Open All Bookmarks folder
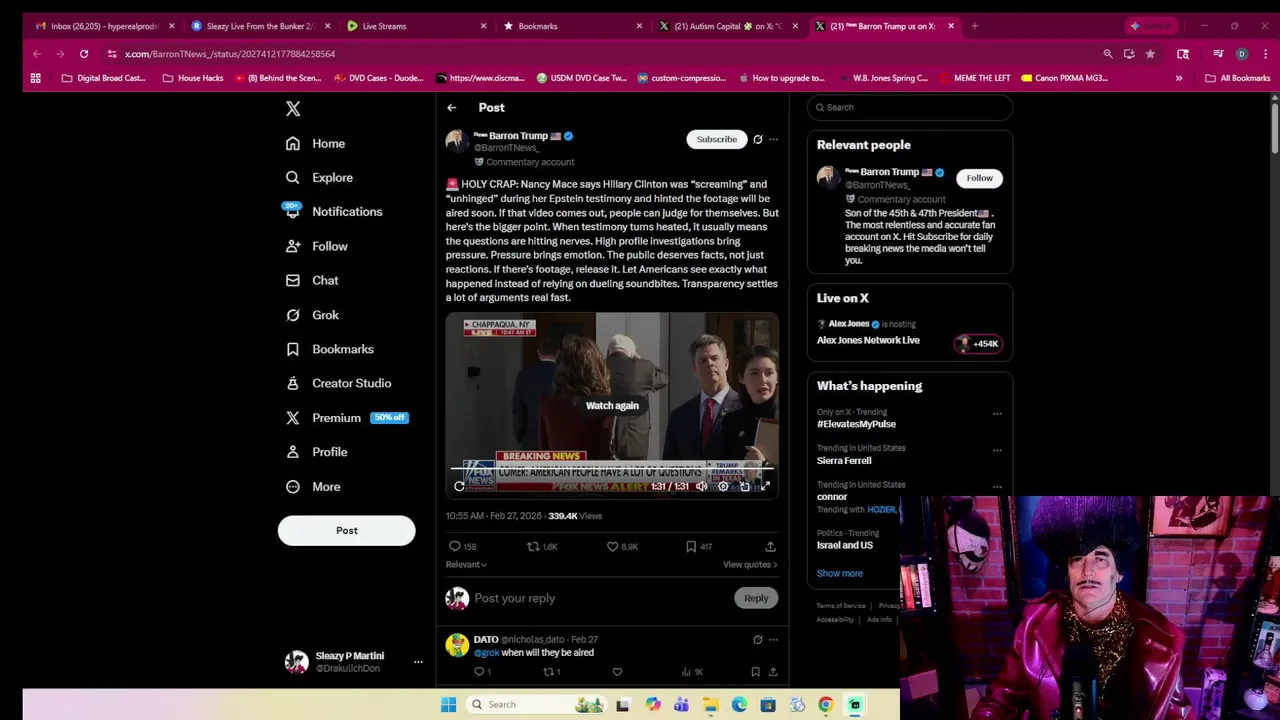 [1238, 78]
